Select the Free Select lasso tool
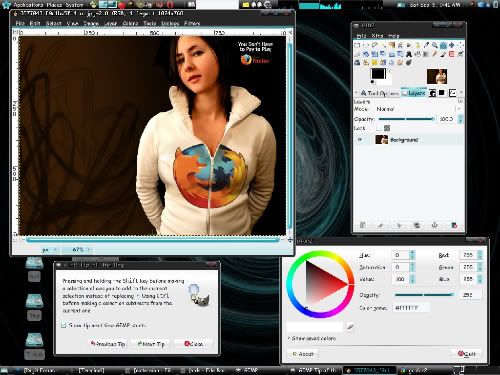Screen dimensions: 500x375 point(375,45)
